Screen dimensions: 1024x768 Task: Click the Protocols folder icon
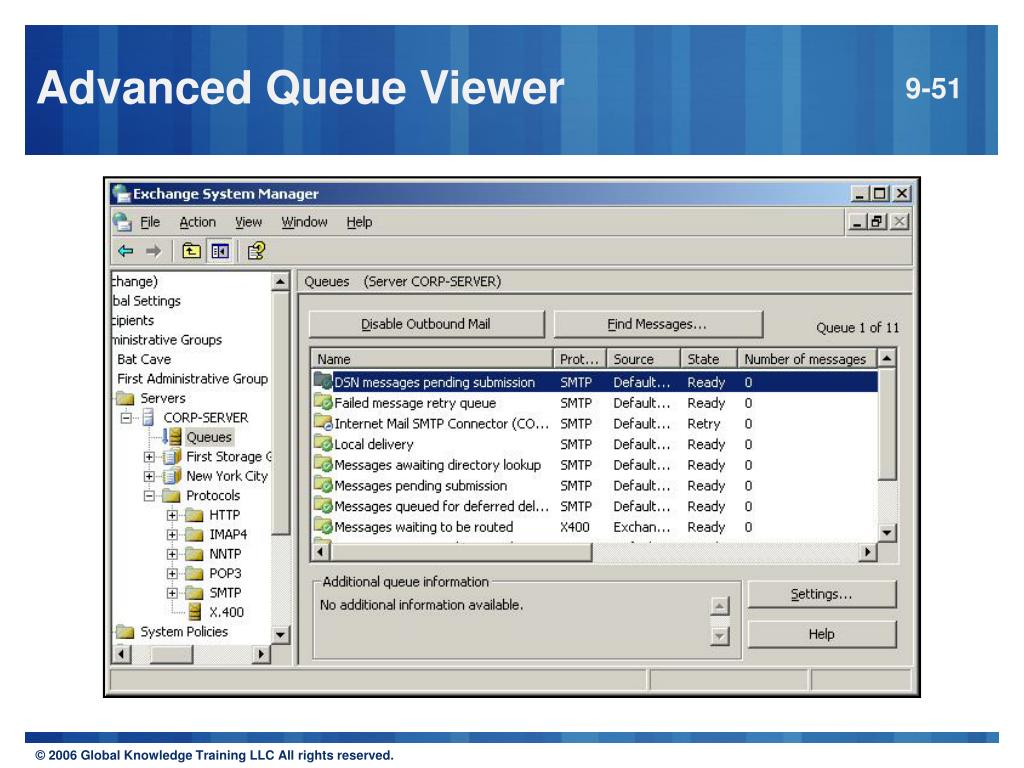tap(171, 496)
